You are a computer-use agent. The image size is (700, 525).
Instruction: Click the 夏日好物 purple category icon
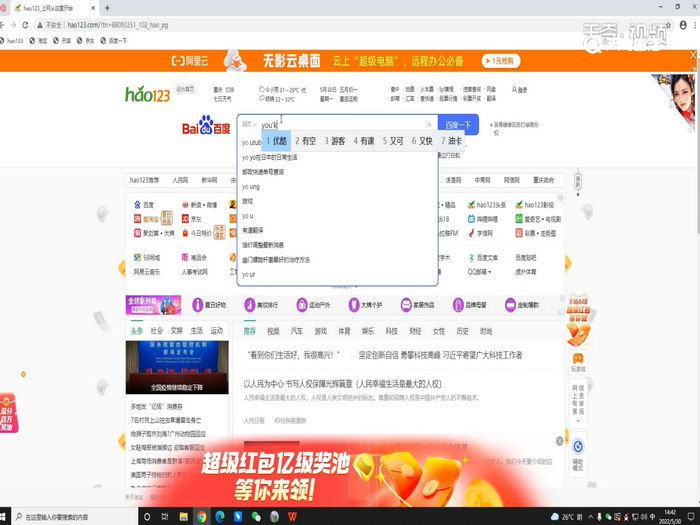point(197,305)
